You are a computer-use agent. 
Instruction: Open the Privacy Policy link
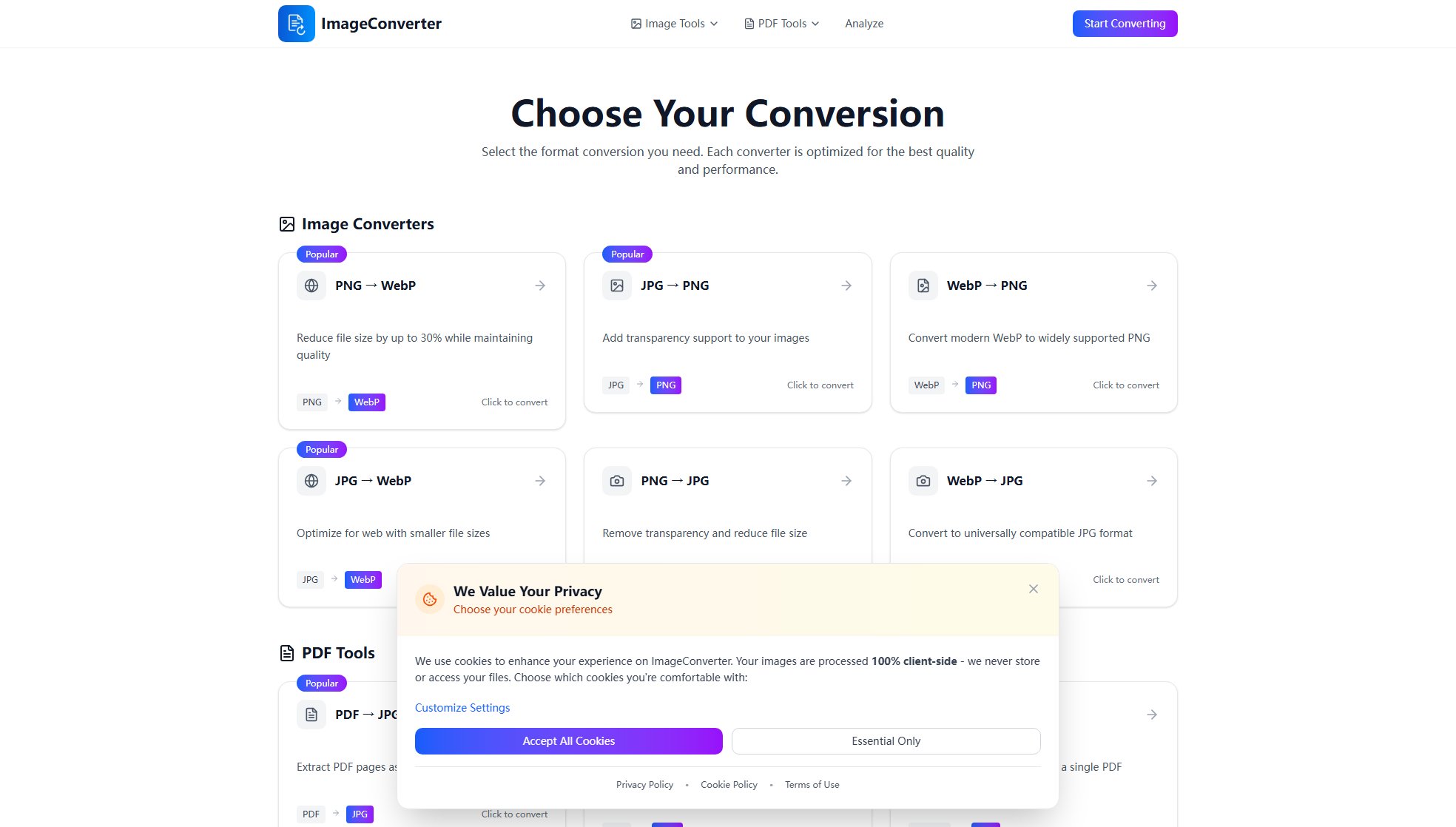point(644,785)
